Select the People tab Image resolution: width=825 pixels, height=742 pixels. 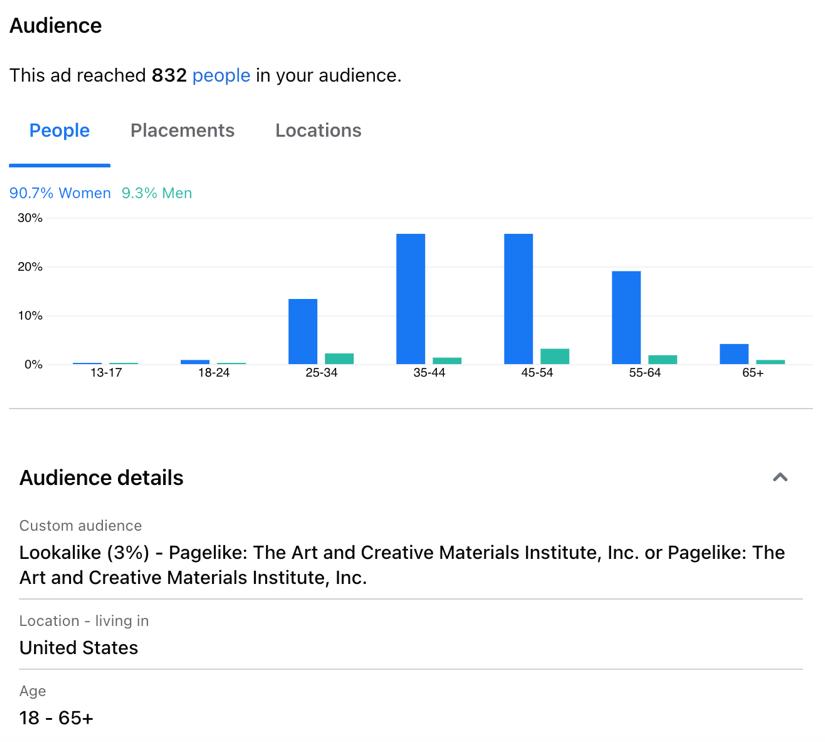(x=60, y=131)
